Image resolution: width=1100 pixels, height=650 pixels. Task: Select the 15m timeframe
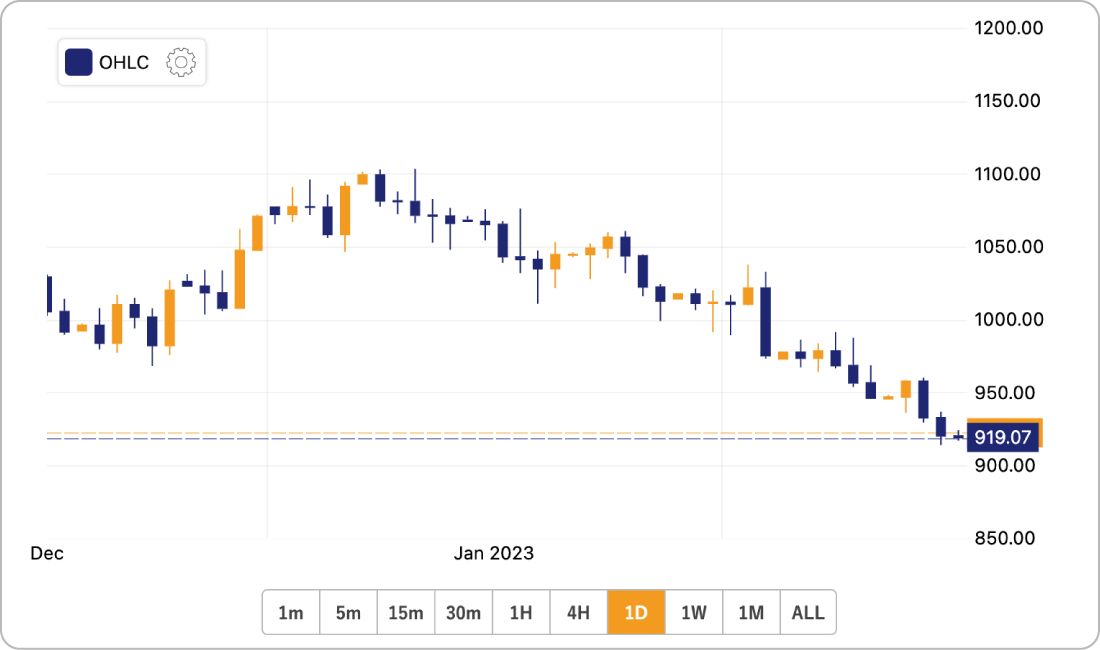406,612
